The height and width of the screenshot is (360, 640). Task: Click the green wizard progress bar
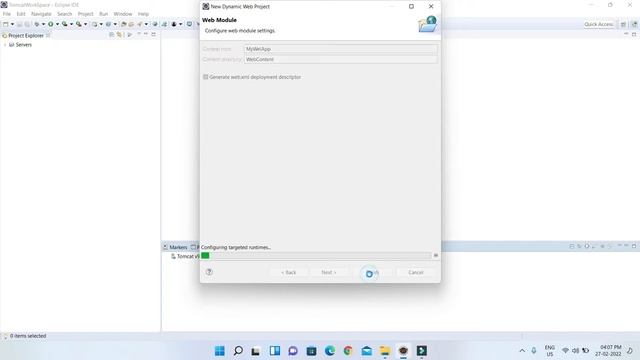click(316, 256)
